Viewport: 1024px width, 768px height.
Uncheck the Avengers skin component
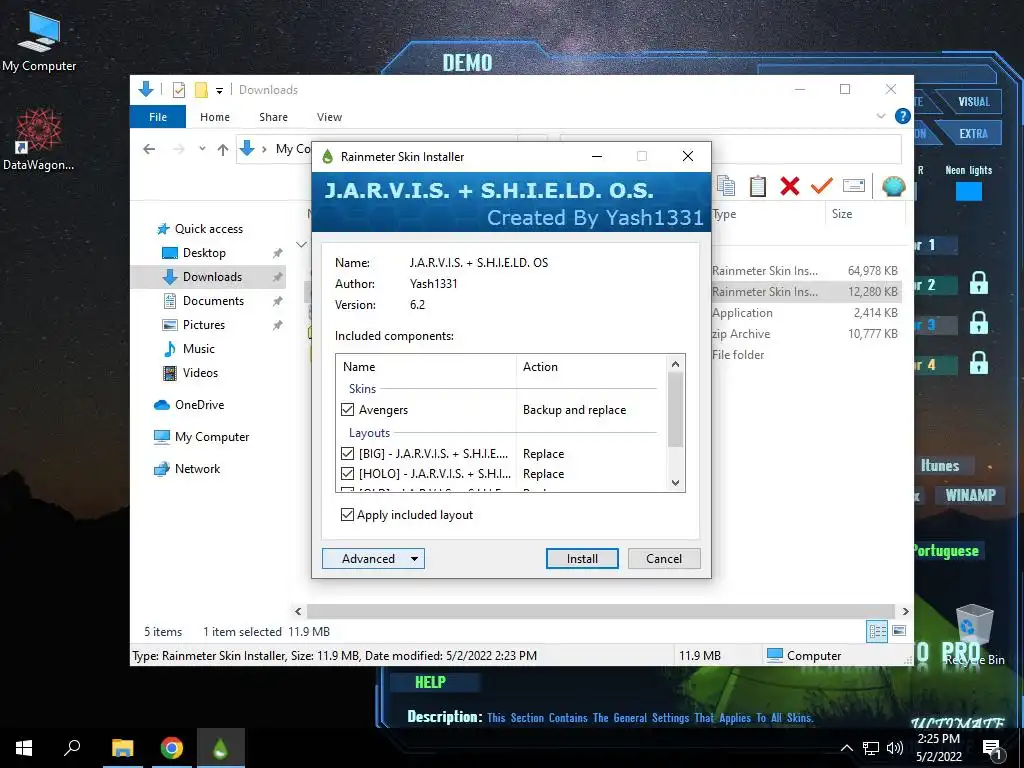pyautogui.click(x=347, y=409)
